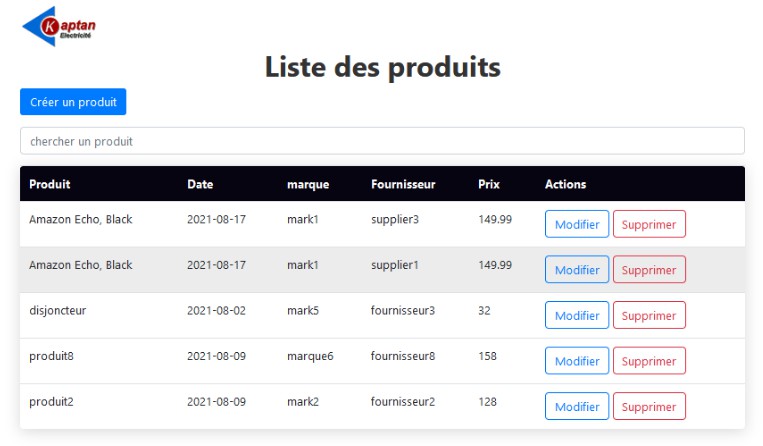Image resolution: width=763 pixels, height=446 pixels.
Task: Modify the Amazon Echo from supplier3
Action: [x=576, y=224]
